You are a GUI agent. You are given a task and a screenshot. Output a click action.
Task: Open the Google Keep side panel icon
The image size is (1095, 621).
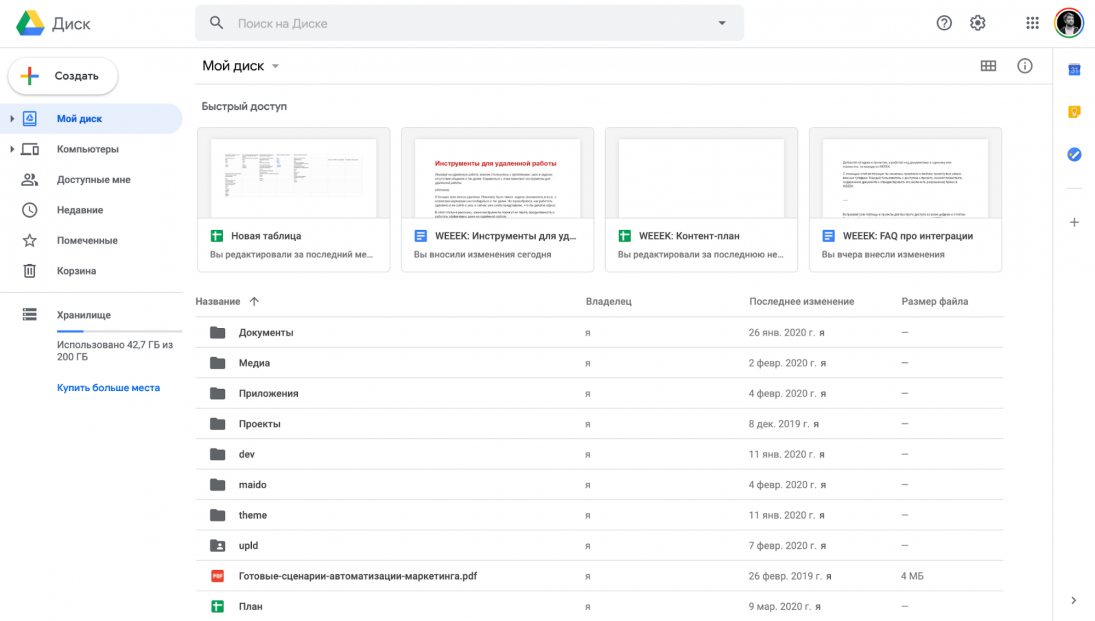[1074, 112]
